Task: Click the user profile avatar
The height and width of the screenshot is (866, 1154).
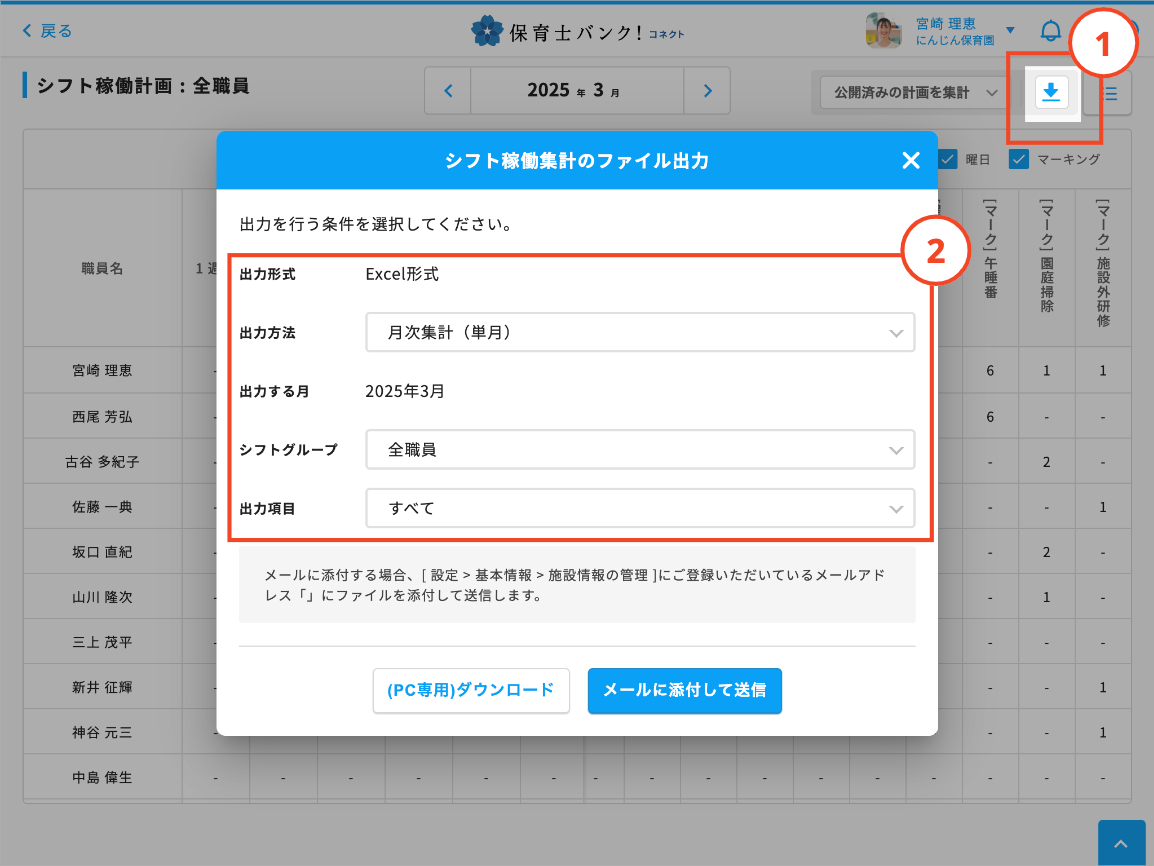Action: [883, 31]
